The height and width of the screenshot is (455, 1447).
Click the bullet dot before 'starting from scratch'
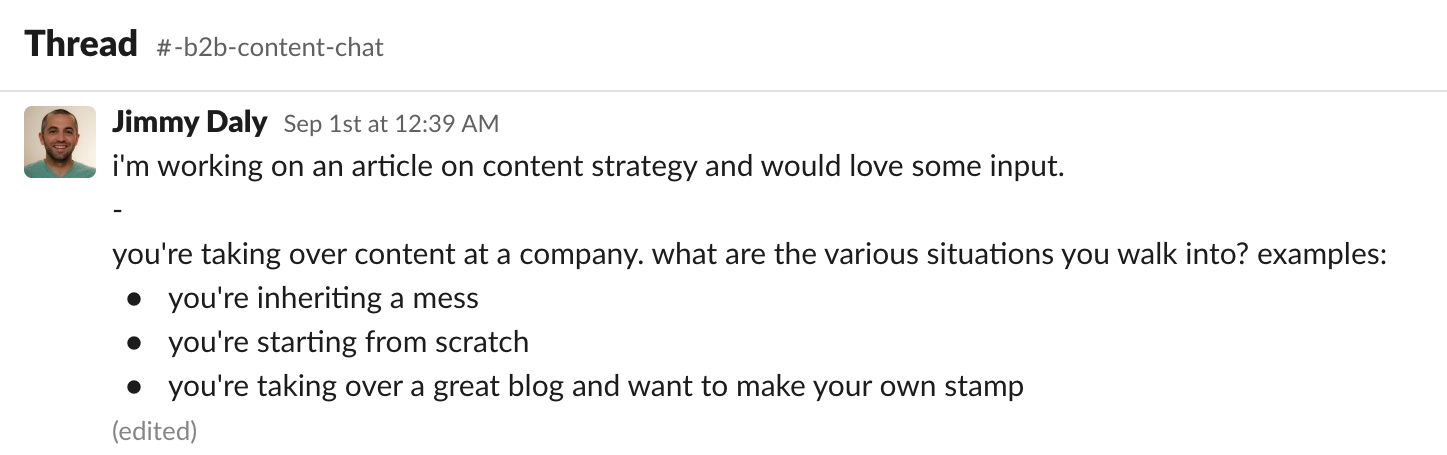133,343
